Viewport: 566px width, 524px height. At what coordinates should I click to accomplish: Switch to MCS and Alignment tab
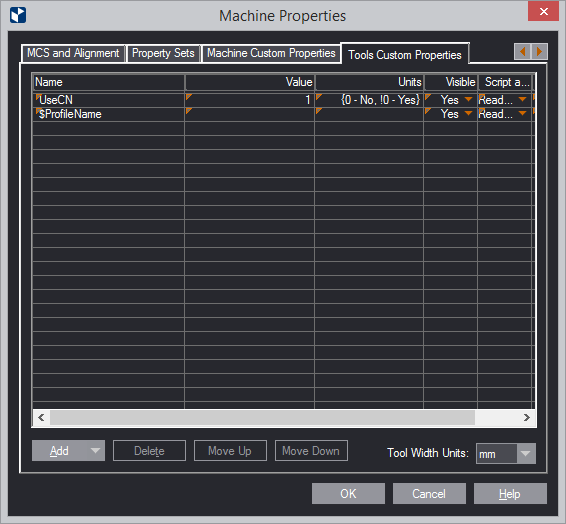tap(73, 53)
